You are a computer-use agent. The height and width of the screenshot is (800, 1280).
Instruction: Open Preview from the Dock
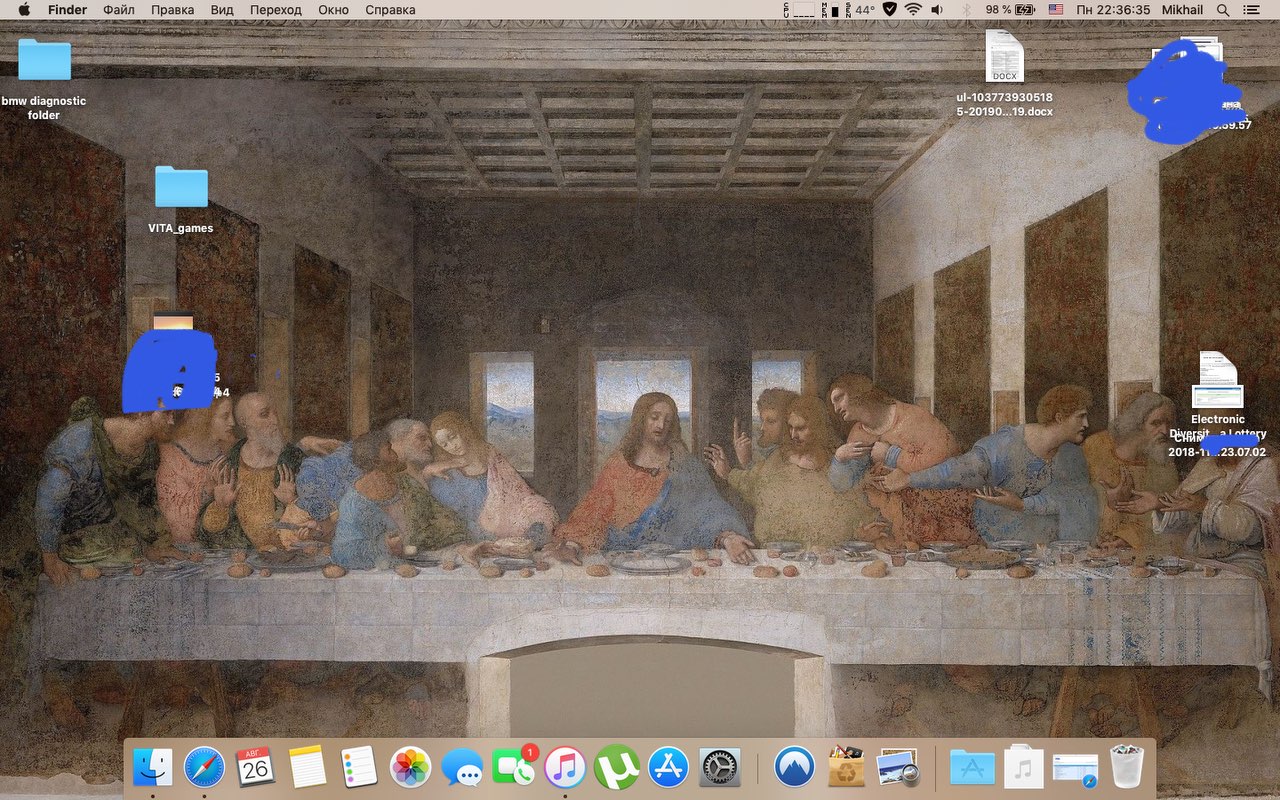[x=898, y=767]
